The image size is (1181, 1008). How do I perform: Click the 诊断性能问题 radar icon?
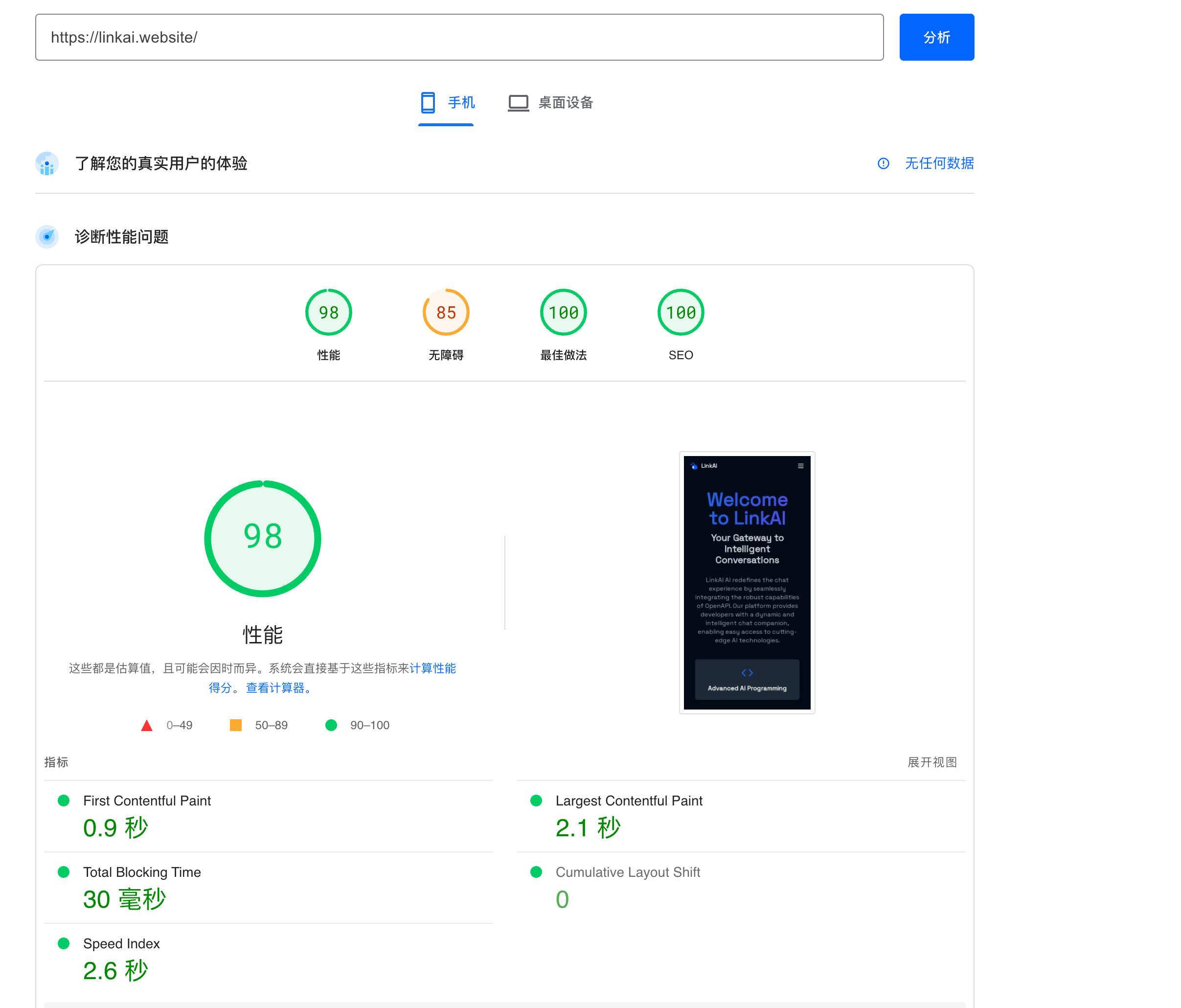[47, 237]
